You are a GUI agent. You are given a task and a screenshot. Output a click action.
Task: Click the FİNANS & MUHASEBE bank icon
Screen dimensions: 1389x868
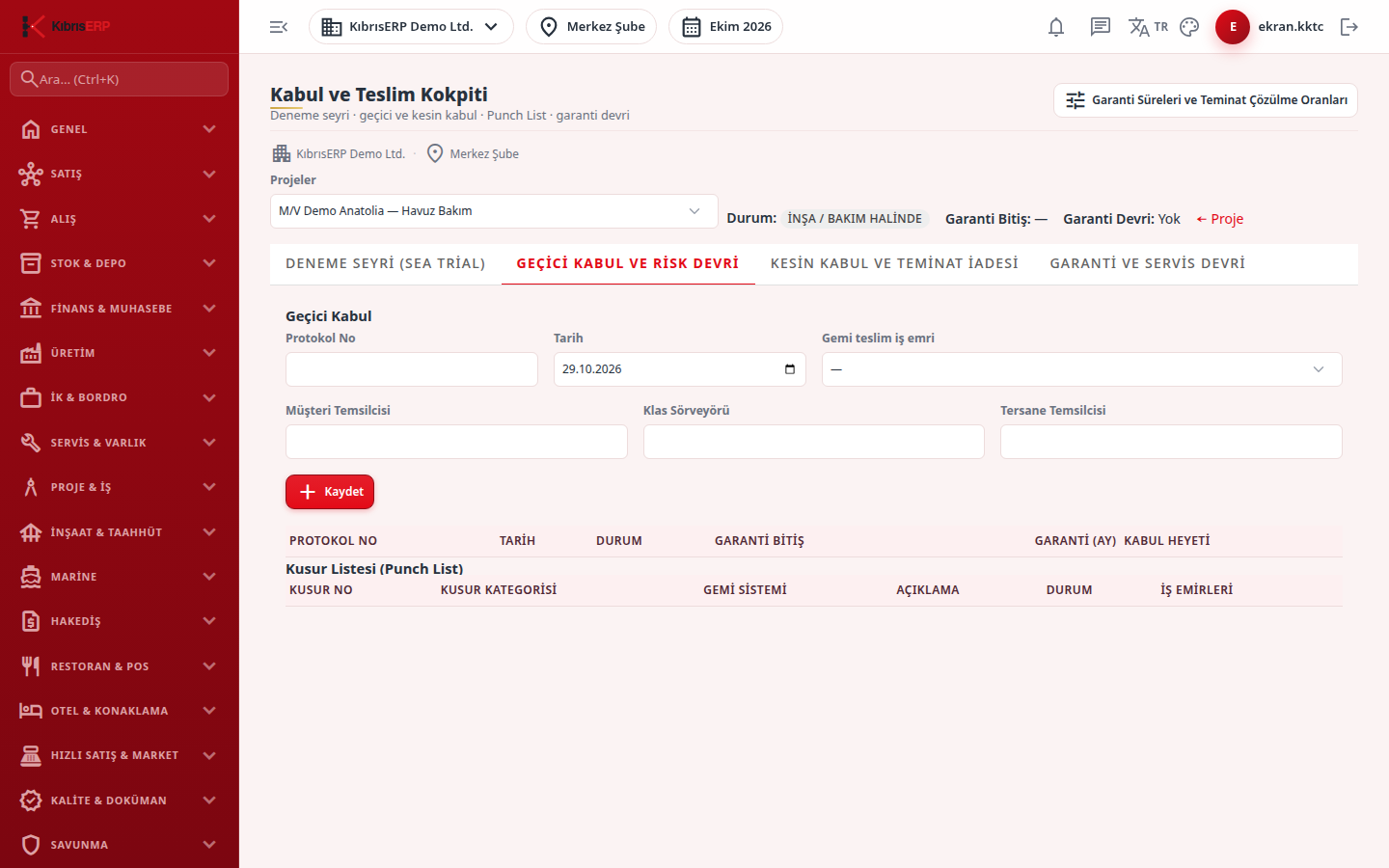(x=31, y=309)
